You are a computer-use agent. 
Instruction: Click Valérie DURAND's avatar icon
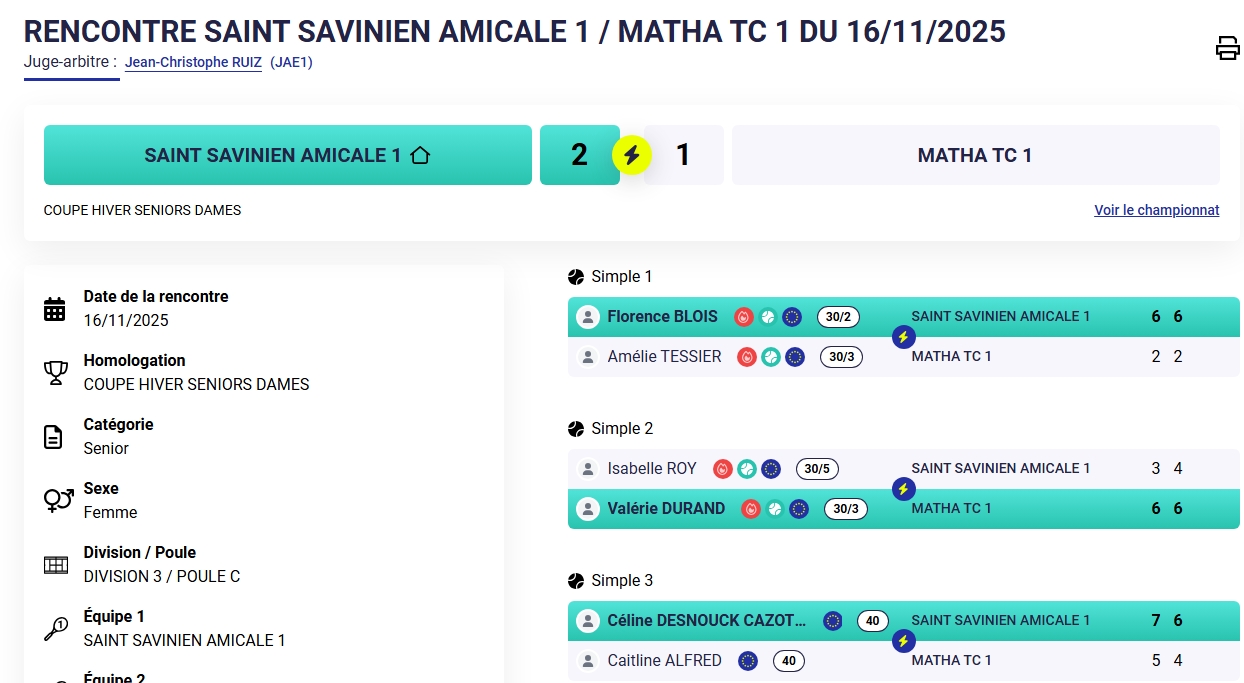pos(588,509)
